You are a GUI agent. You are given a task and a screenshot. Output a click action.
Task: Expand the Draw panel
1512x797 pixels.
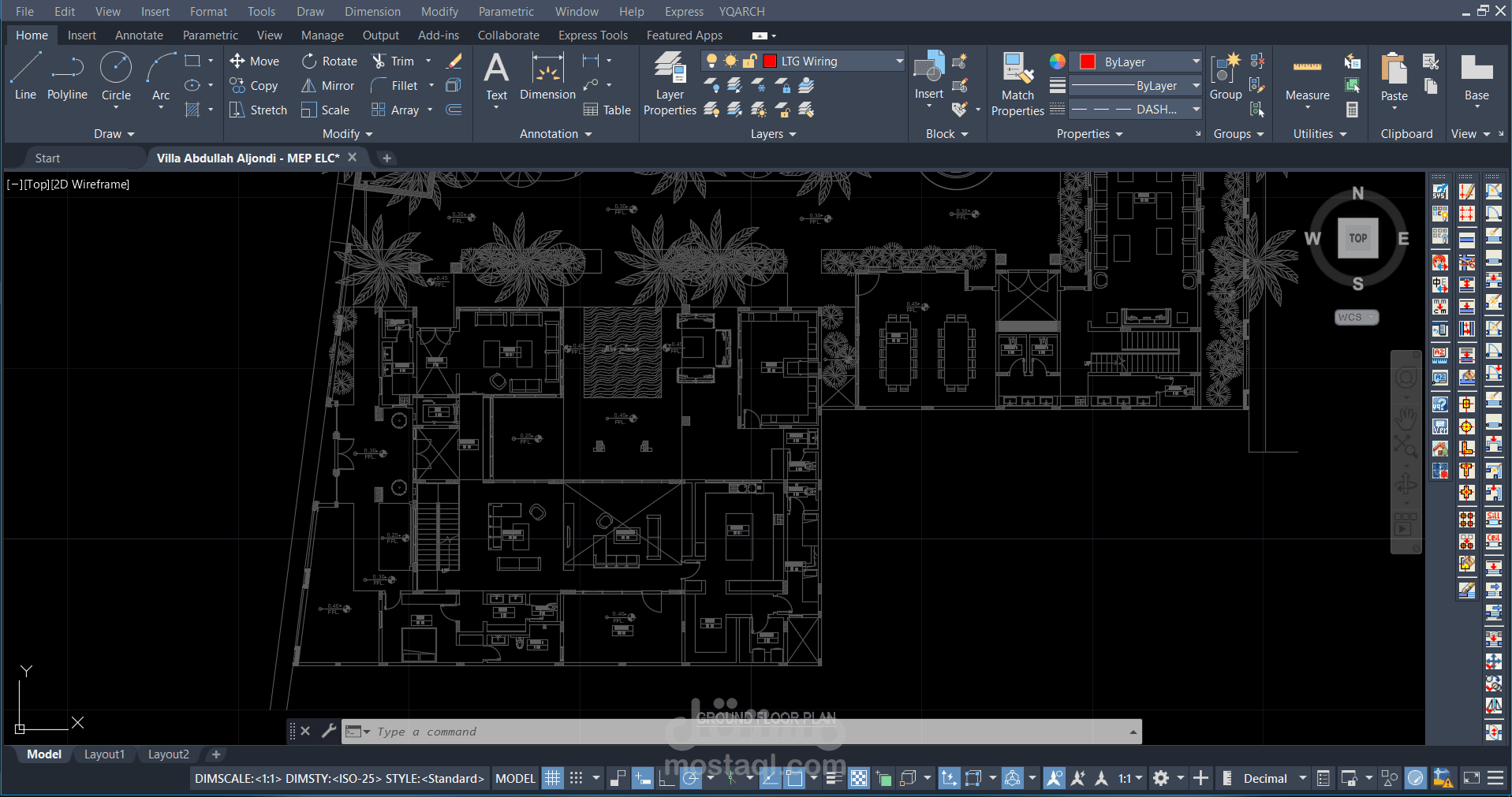point(114,134)
